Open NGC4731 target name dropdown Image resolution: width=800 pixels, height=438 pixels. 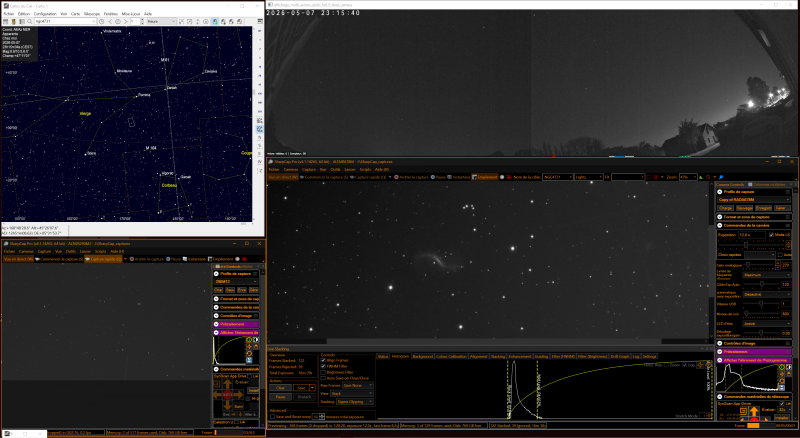tap(558, 177)
